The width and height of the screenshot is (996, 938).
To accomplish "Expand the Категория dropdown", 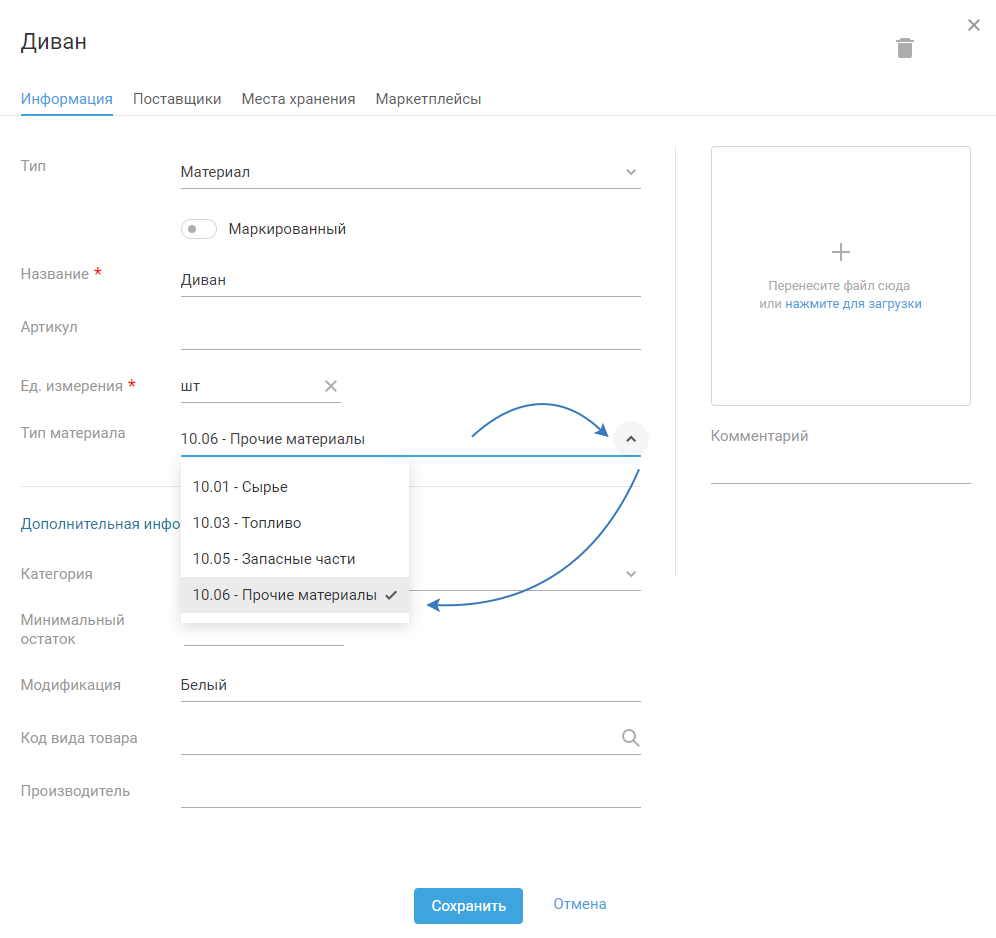I will 631,574.
